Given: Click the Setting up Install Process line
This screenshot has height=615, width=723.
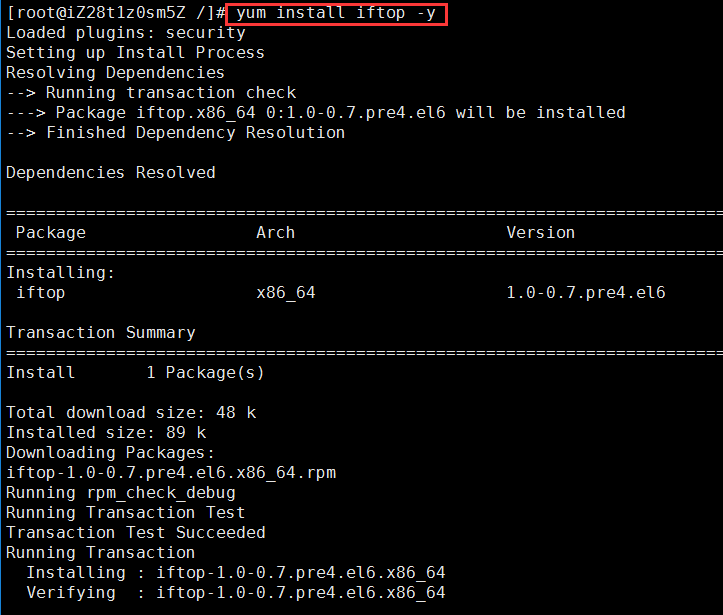Looking at the screenshot, I should click(135, 53).
